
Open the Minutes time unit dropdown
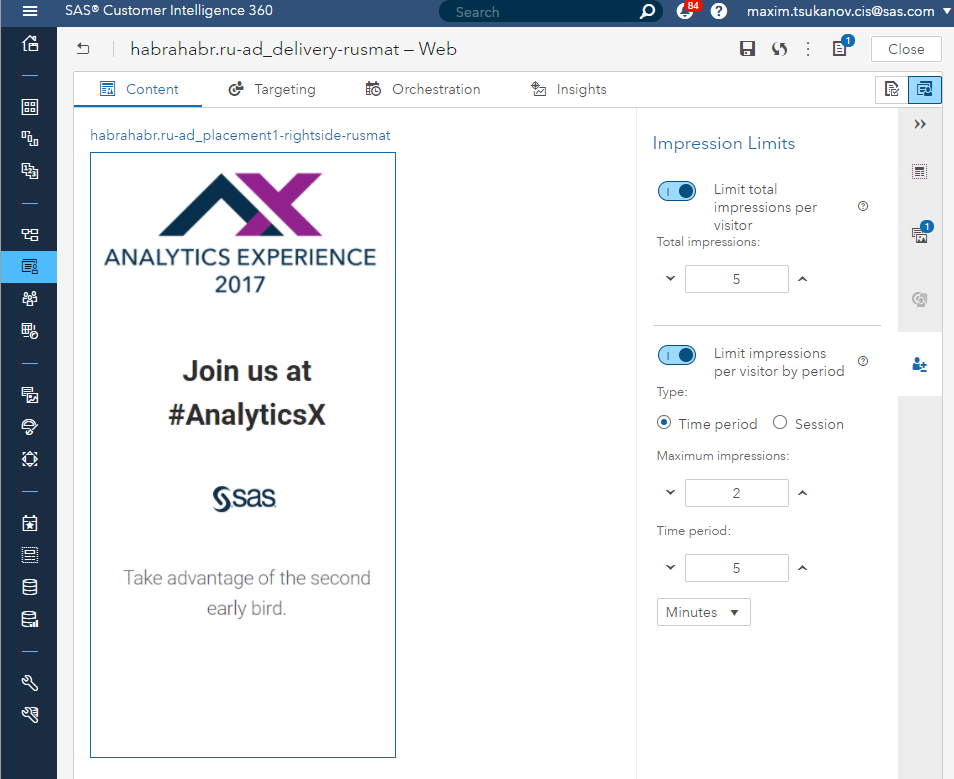pos(703,612)
